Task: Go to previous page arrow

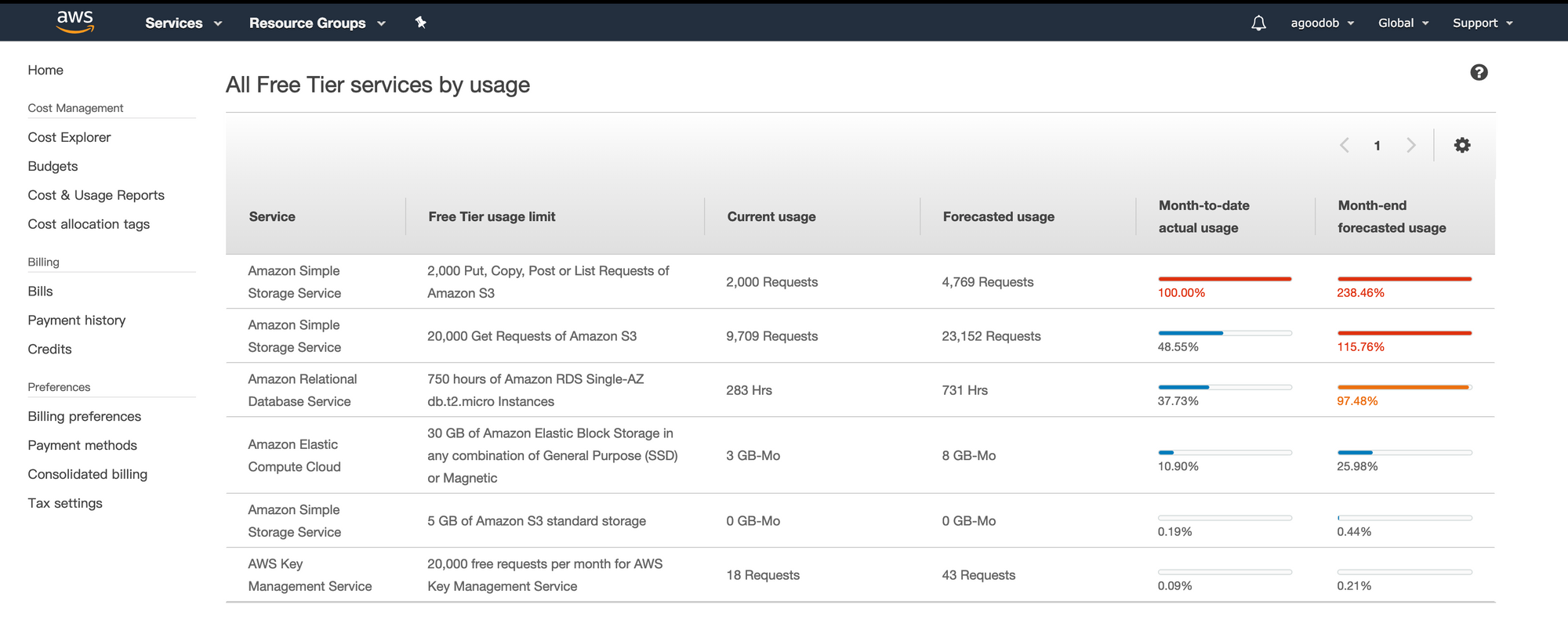Action: pos(1345,145)
